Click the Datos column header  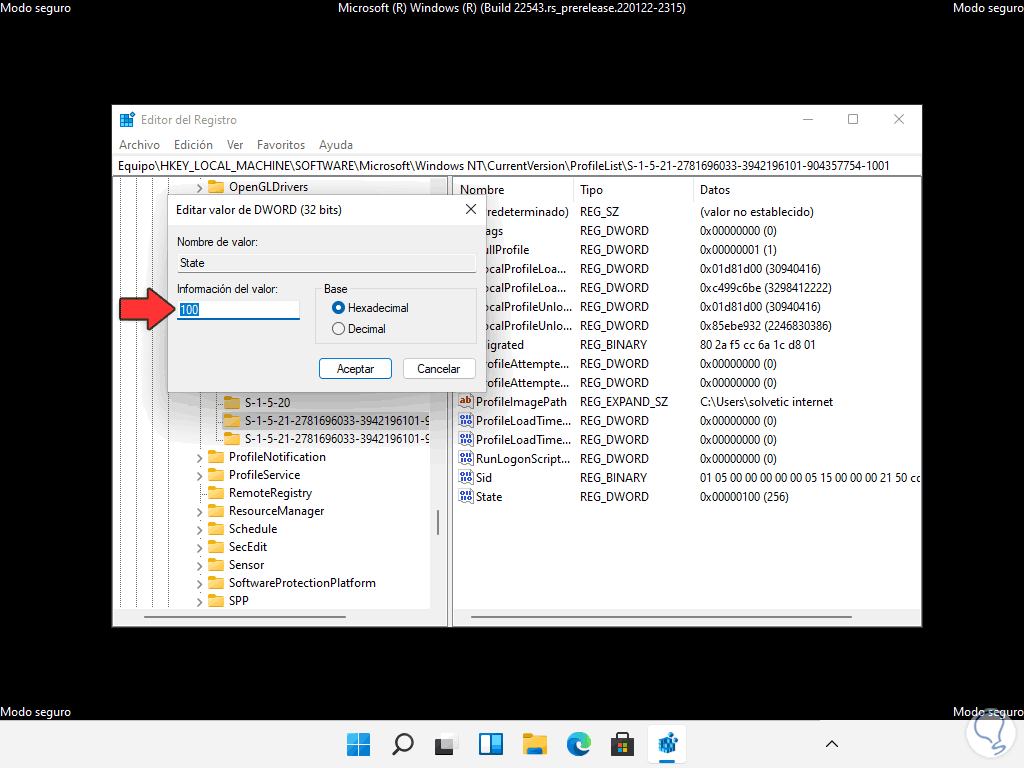click(807, 190)
